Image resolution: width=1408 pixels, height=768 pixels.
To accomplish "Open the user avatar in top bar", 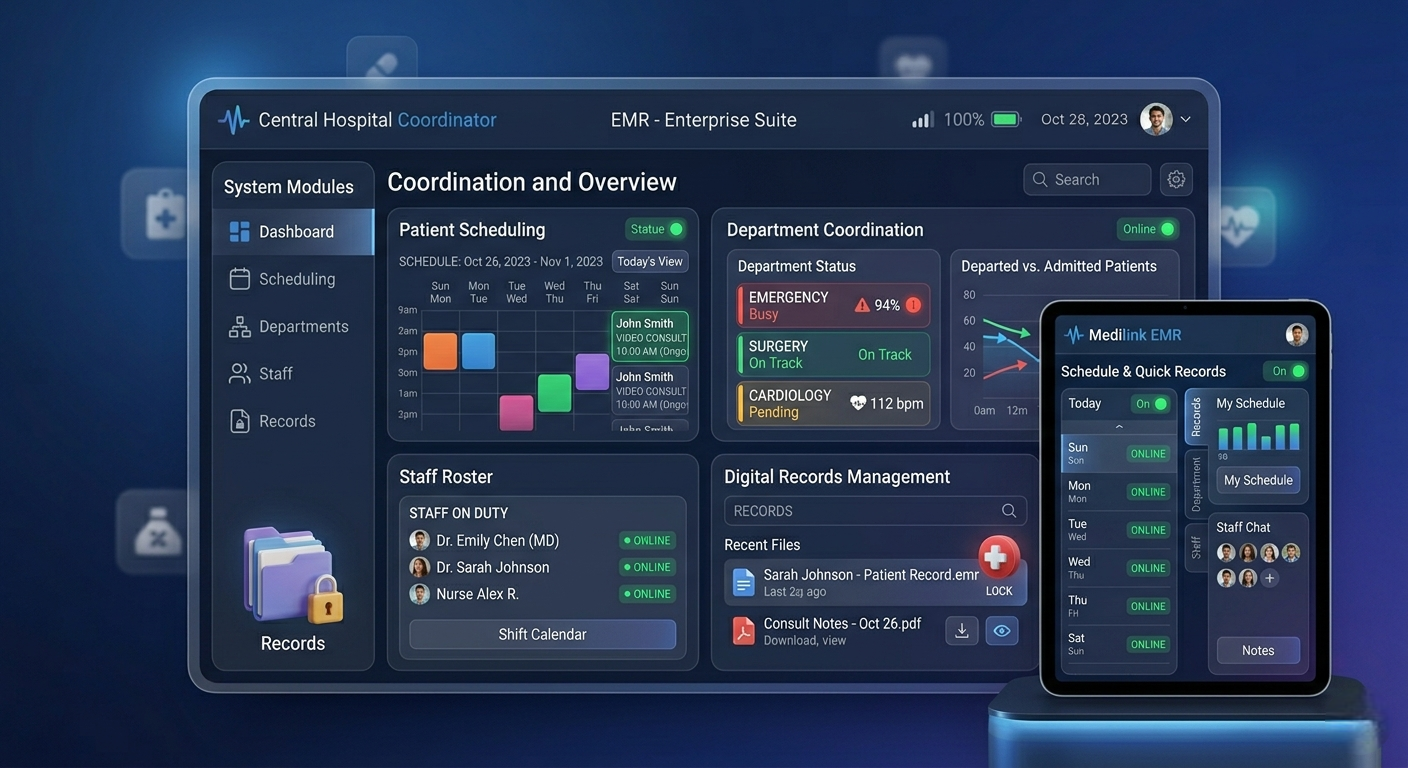I will tap(1156, 119).
